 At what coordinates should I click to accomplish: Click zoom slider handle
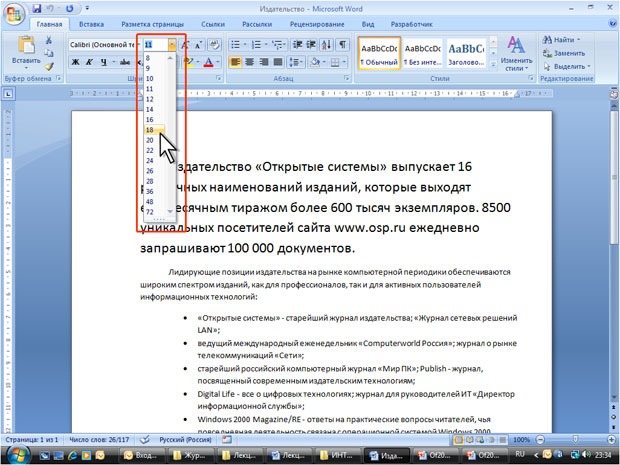pyautogui.click(x=575, y=439)
